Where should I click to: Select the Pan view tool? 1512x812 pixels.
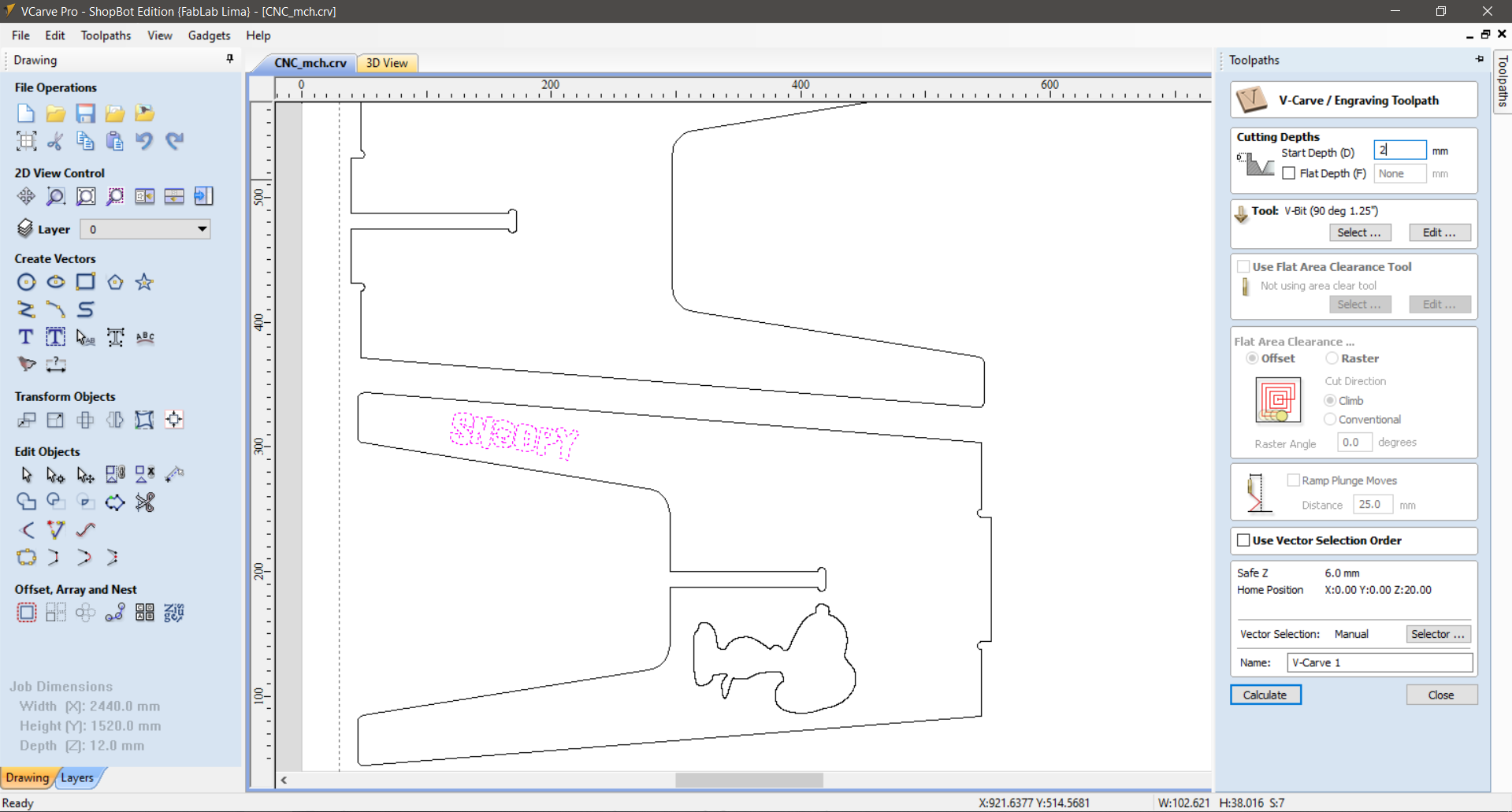26,196
